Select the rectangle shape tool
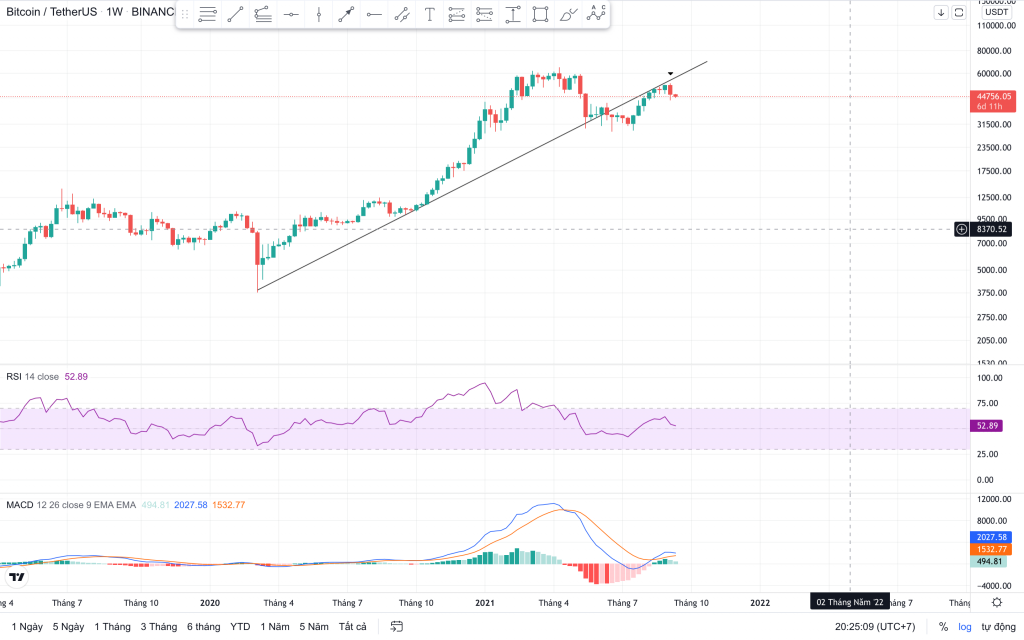Screen dimensions: 1024x640 [540, 14]
